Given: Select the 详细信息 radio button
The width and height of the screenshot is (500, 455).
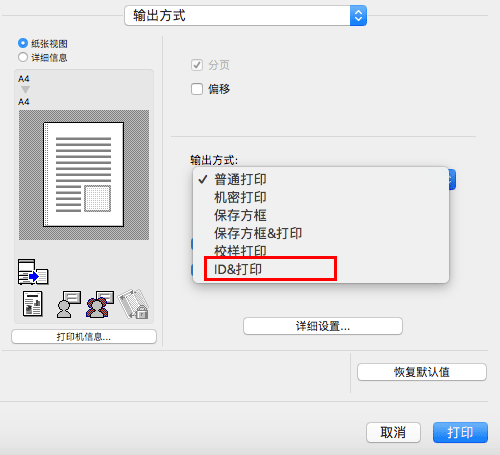Looking at the screenshot, I should pos(23,57).
